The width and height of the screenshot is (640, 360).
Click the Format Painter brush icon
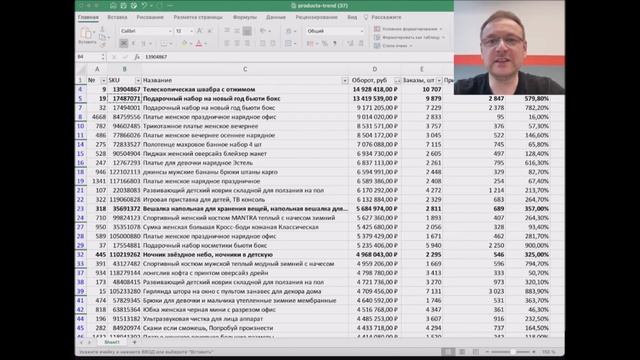(102, 44)
